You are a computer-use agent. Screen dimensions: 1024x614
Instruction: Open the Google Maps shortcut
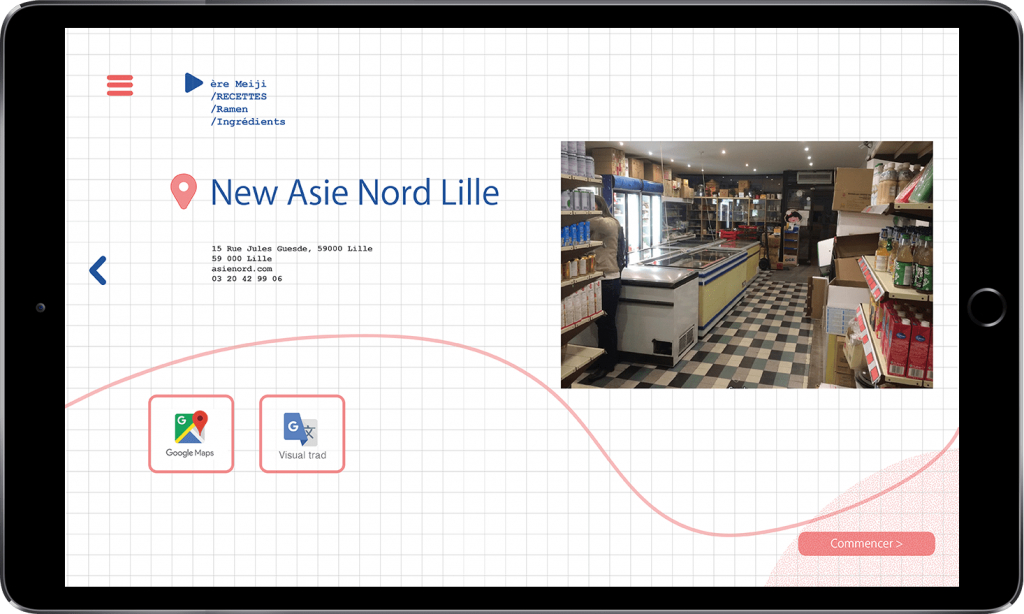point(191,434)
